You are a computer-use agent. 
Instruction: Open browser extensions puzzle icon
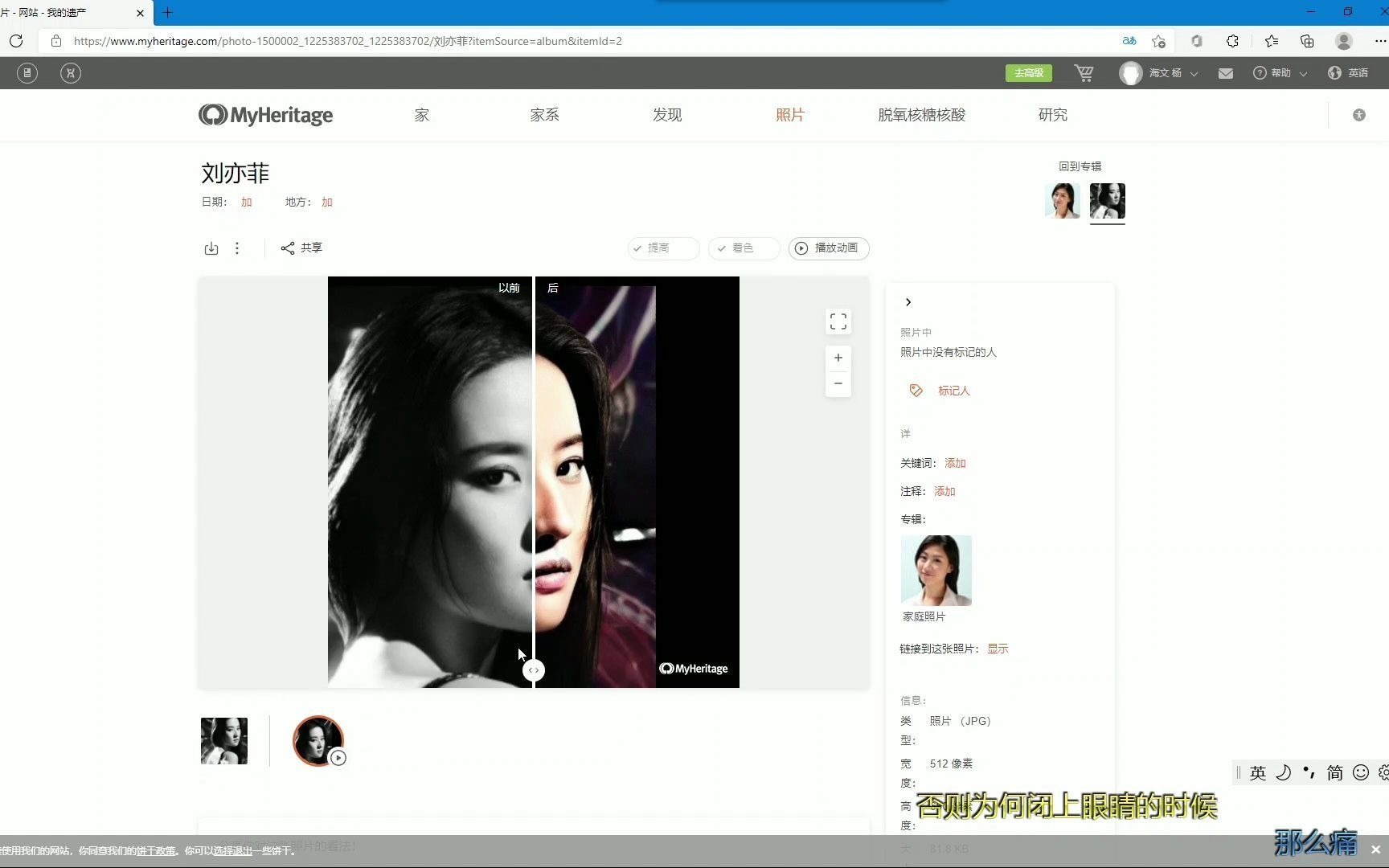(1232, 41)
